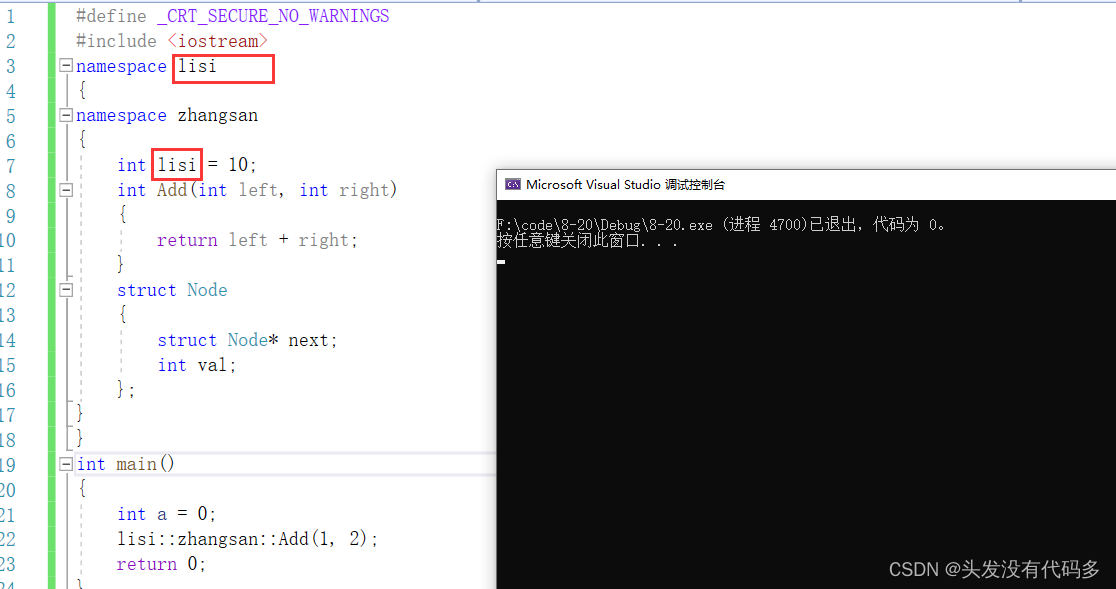Click the 8-20.exe exit message in console
Image resolution: width=1116 pixels, height=589 pixels.
click(x=722, y=225)
